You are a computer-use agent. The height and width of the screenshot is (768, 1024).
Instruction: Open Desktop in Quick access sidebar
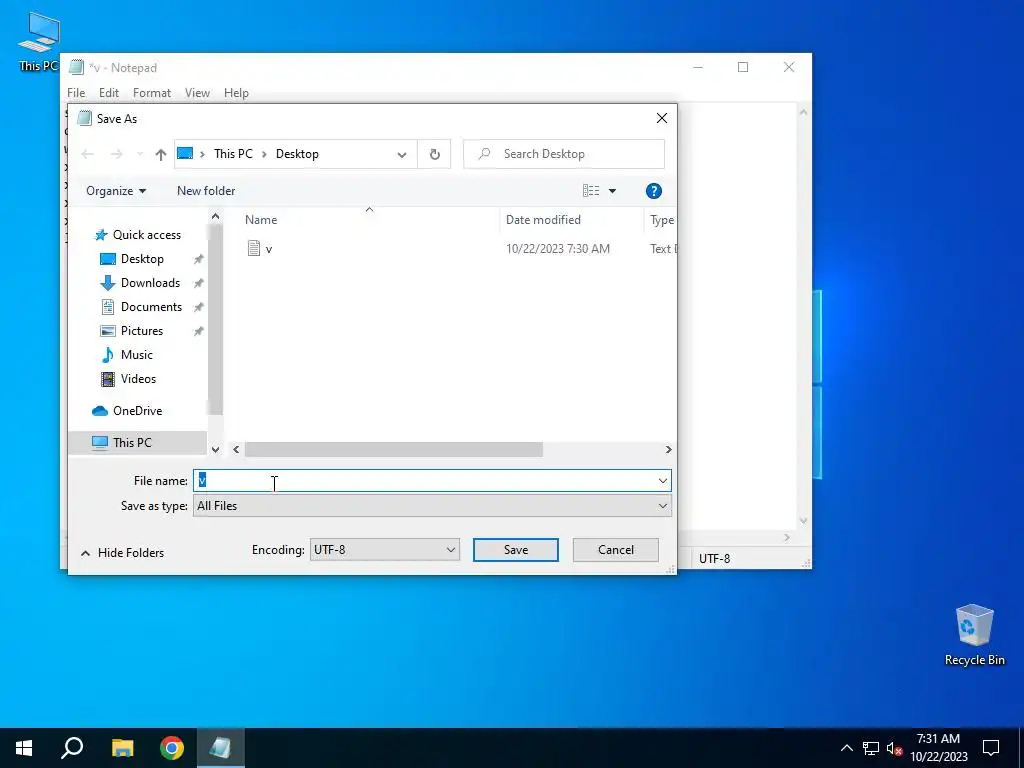tap(142, 259)
